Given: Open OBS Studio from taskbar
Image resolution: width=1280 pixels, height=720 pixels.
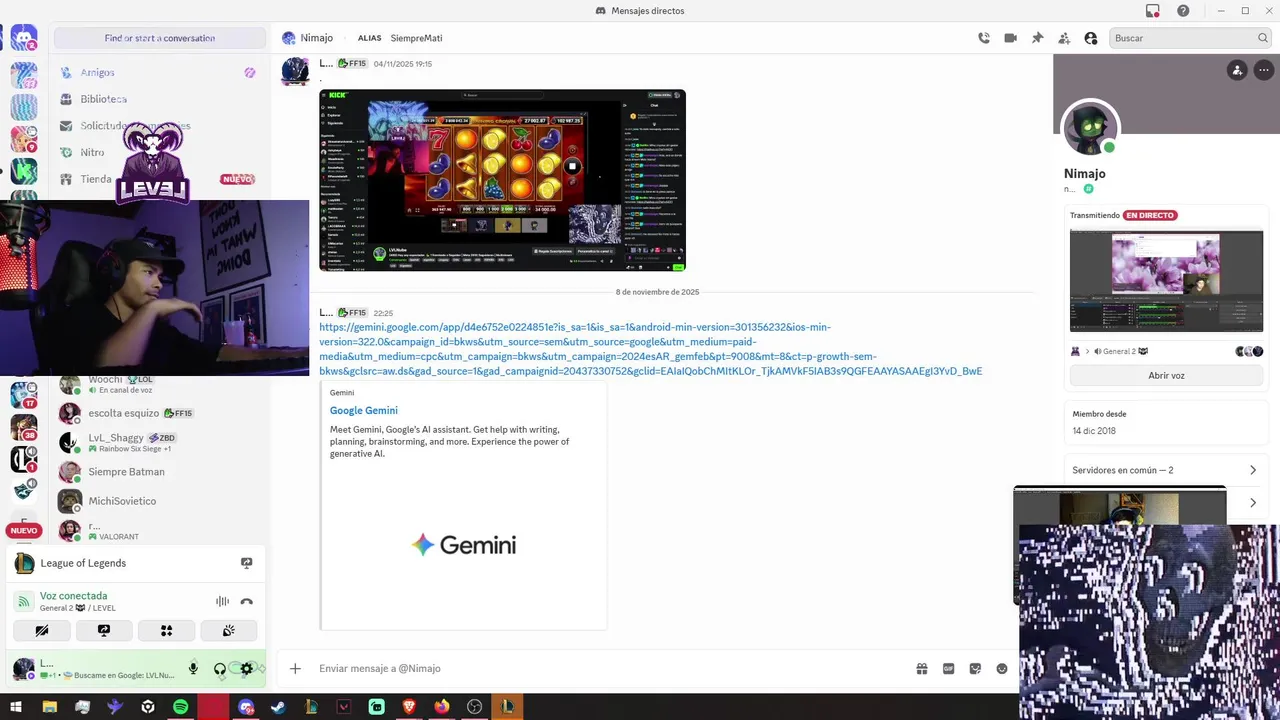Looking at the screenshot, I should pyautogui.click(x=474, y=707).
